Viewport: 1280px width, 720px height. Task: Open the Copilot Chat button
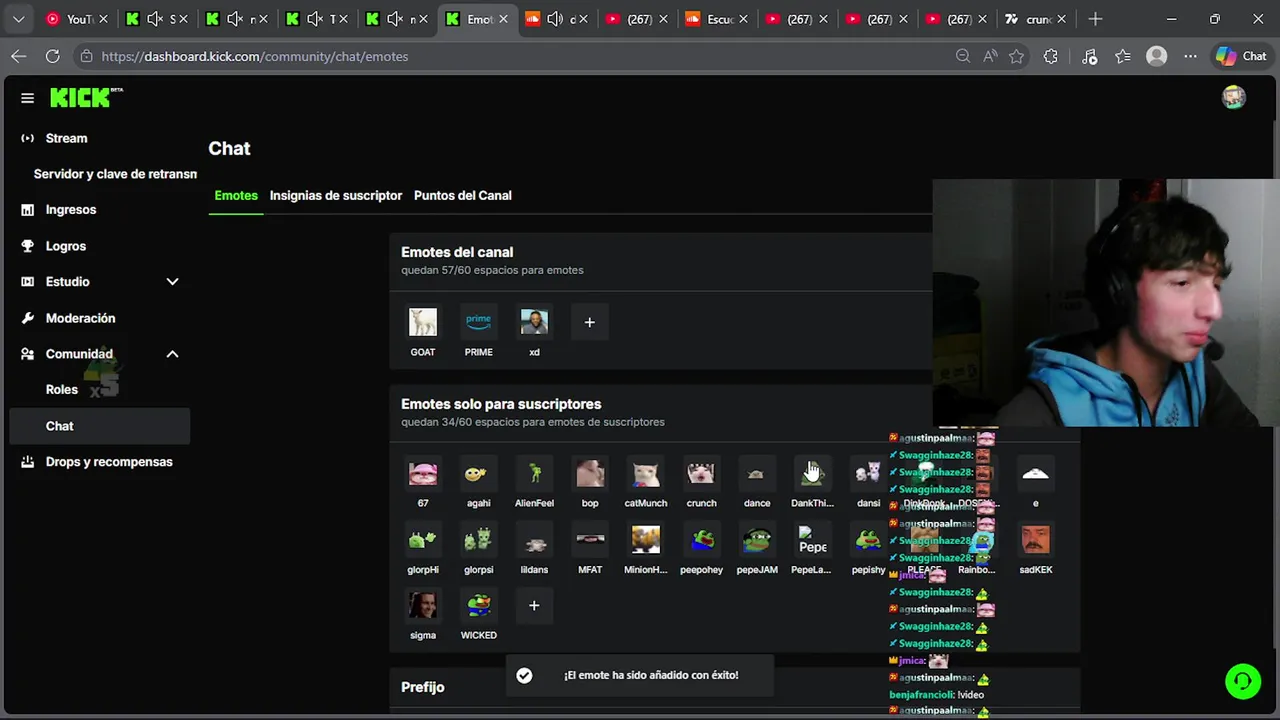1241,56
